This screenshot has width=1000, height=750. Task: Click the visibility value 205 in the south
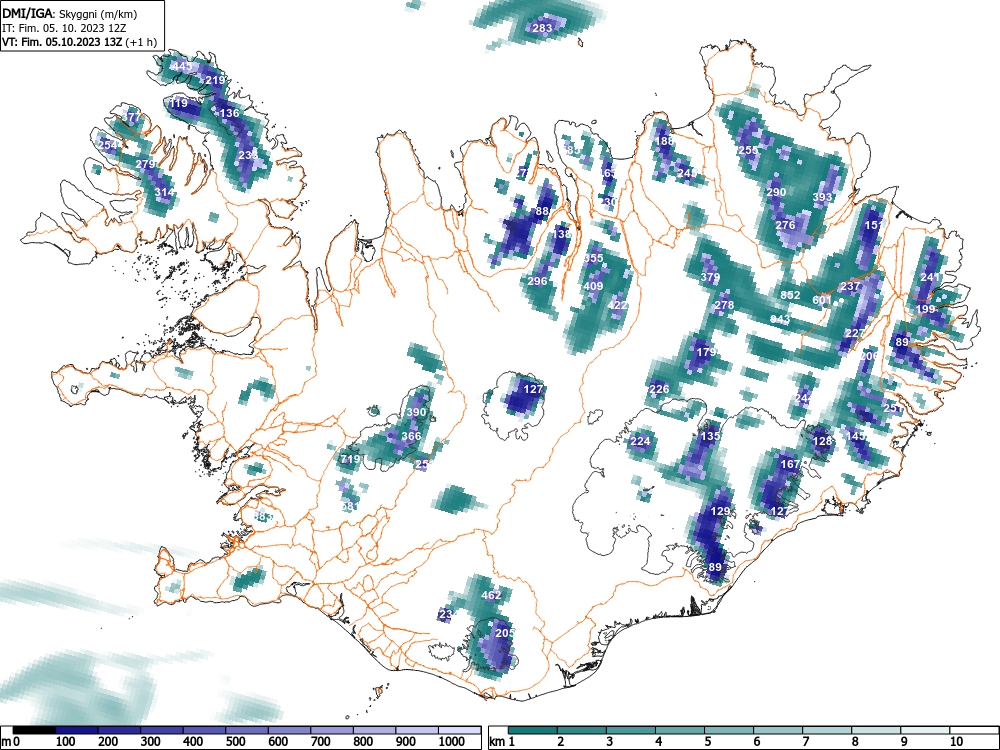[504, 633]
